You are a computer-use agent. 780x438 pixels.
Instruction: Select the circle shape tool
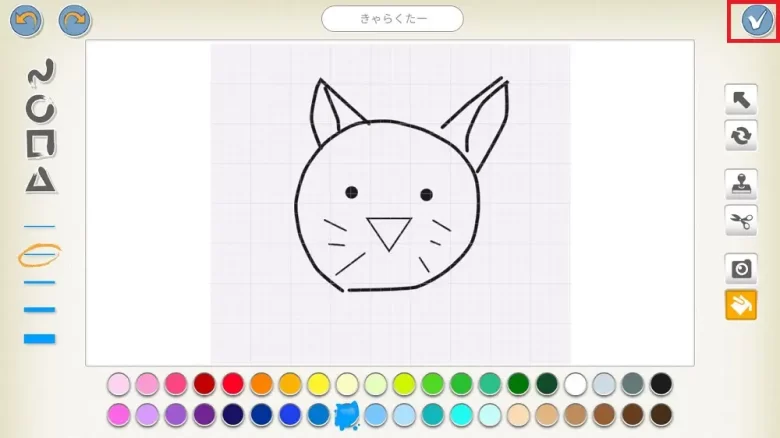[x=40, y=108]
